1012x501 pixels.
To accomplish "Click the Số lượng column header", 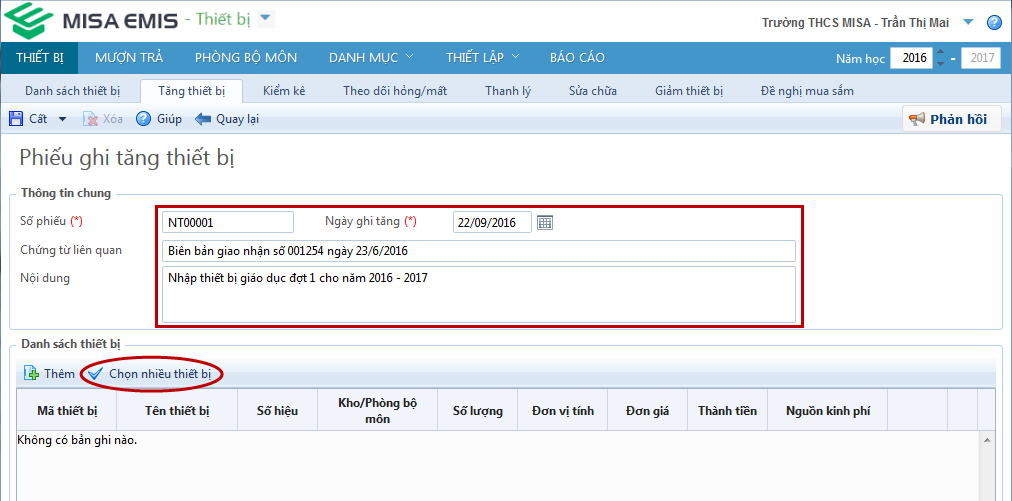I will coord(478,410).
